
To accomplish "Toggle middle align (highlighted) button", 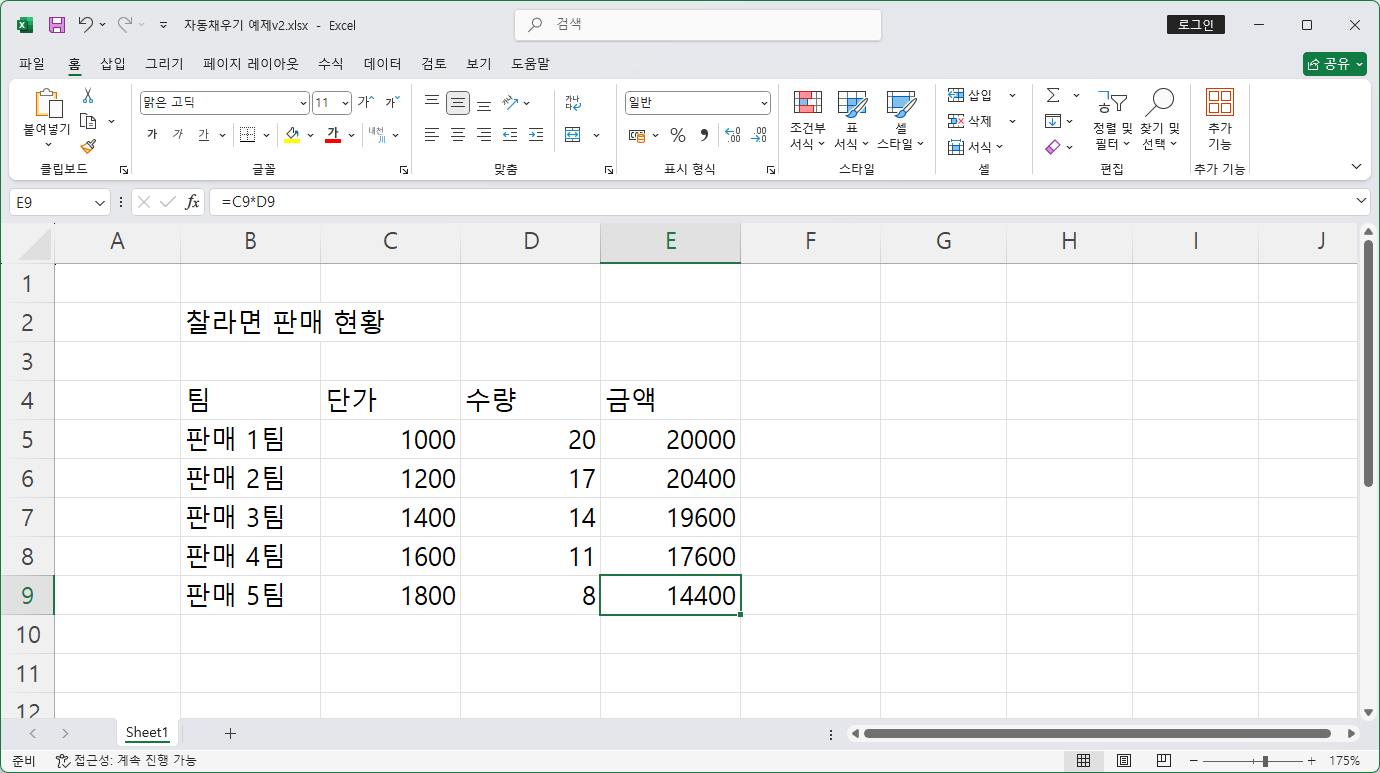I will [458, 102].
